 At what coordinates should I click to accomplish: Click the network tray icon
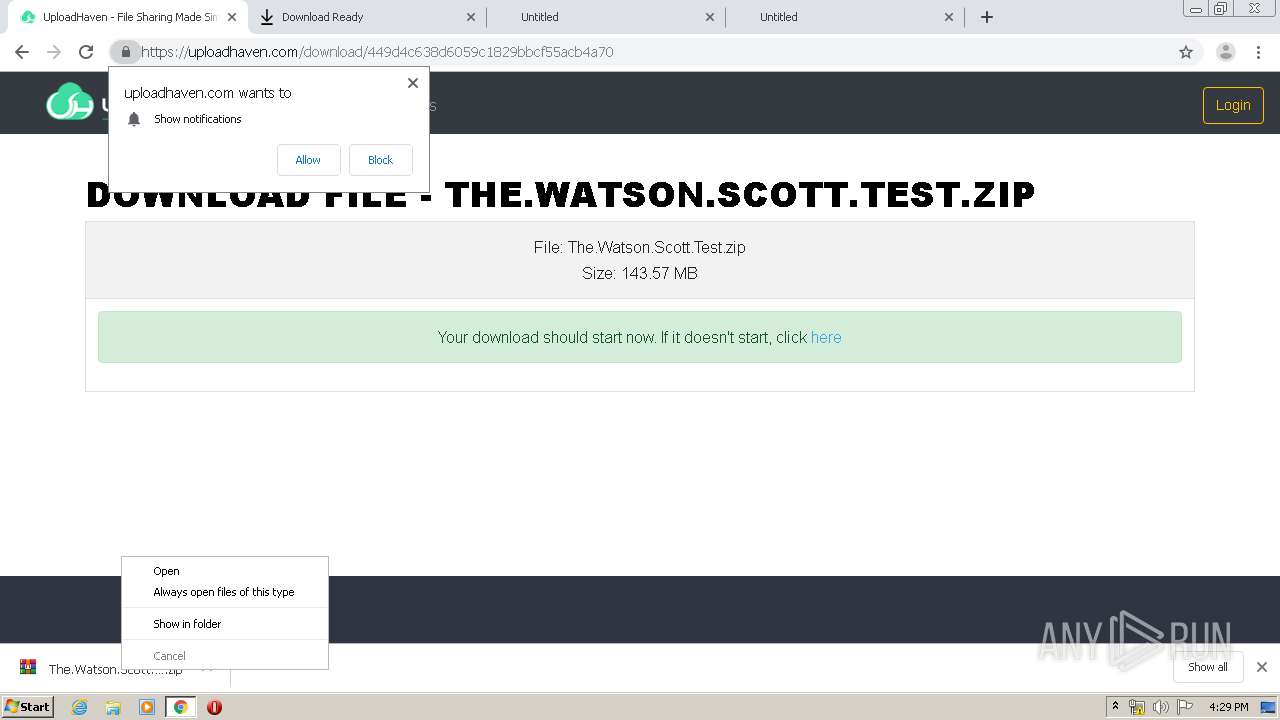click(x=1137, y=707)
